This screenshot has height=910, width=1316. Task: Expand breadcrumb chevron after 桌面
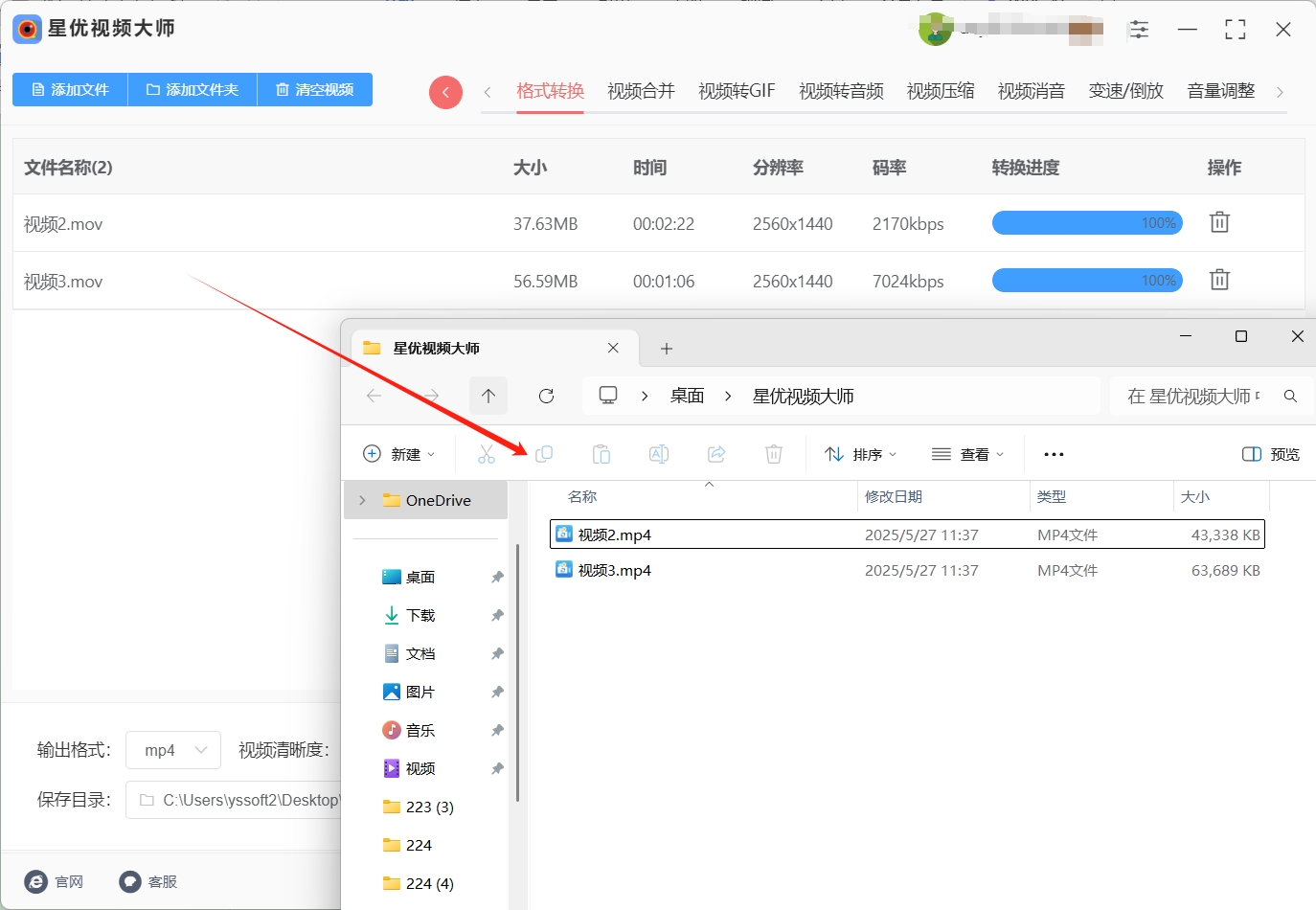tap(728, 396)
